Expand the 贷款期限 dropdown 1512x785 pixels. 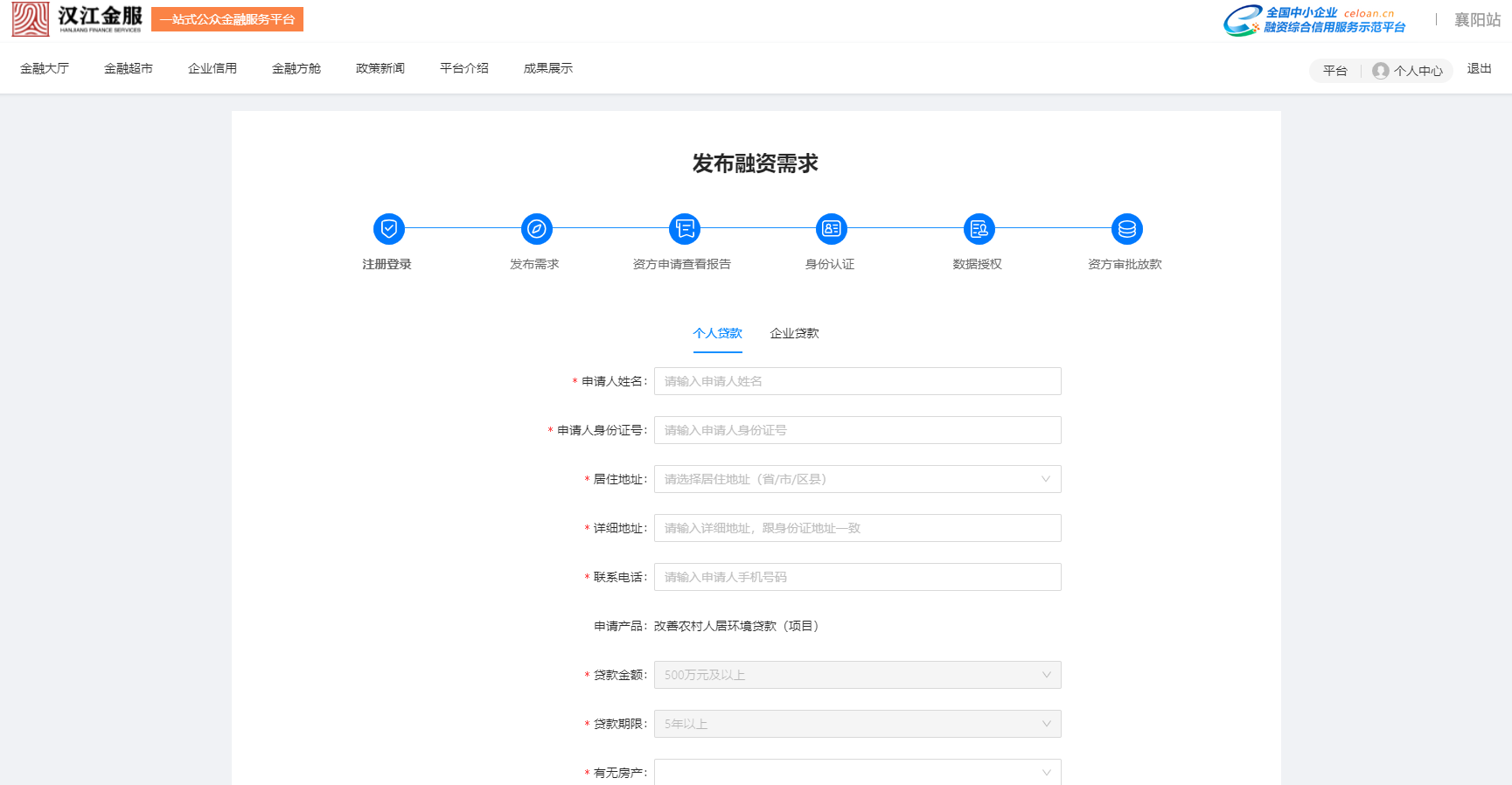(x=857, y=724)
